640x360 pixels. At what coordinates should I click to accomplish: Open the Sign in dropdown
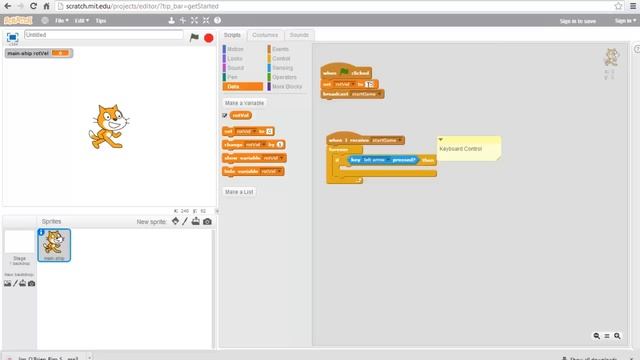tap(625, 20)
